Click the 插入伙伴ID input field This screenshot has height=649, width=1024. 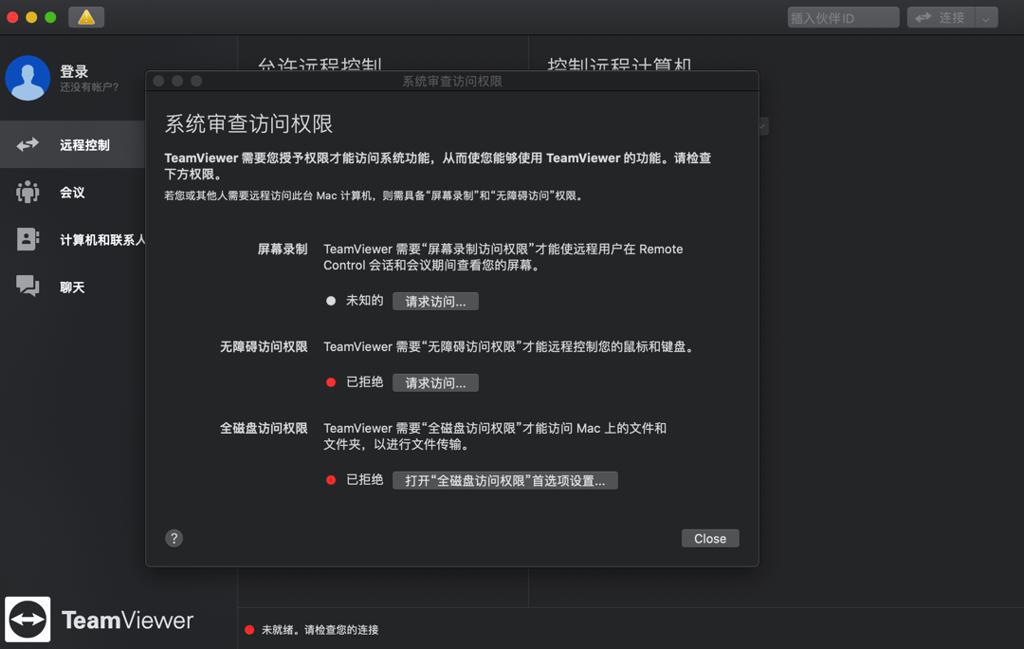(842, 18)
